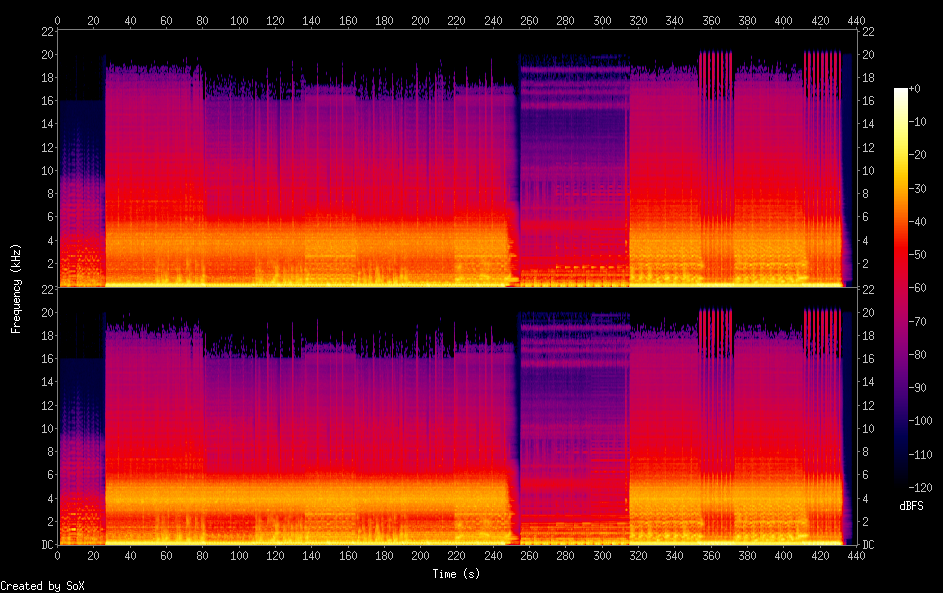The image size is (943, 593).
Task: Click inside the upper channel spectrogram plot
Action: pos(457,159)
